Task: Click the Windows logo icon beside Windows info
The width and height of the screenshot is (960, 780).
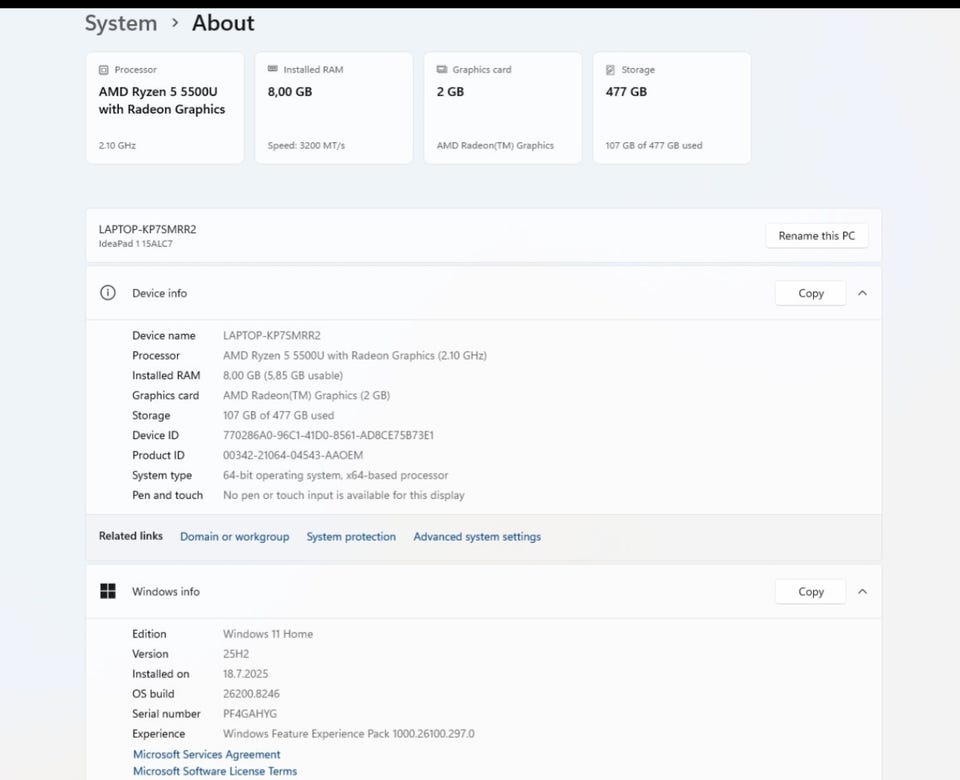Action: click(108, 591)
